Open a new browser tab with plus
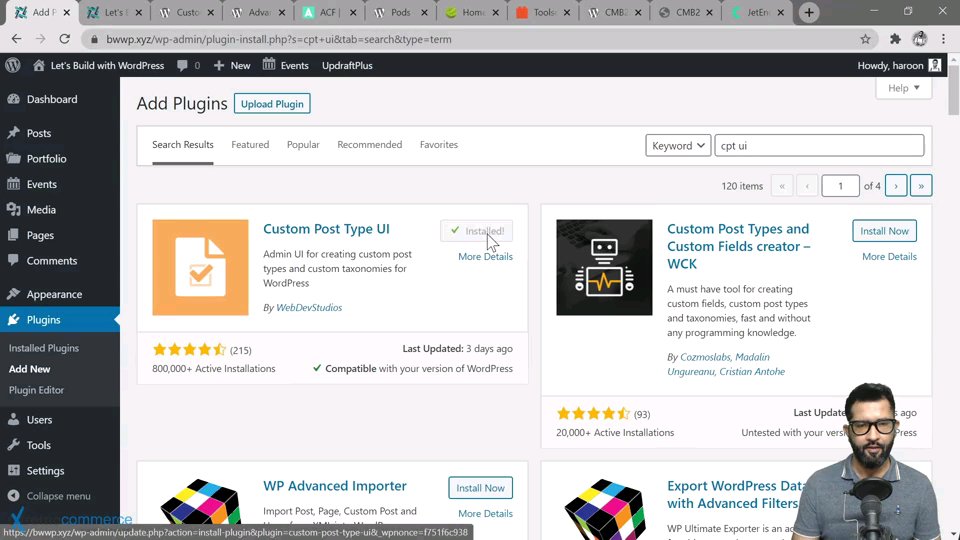 [x=809, y=12]
